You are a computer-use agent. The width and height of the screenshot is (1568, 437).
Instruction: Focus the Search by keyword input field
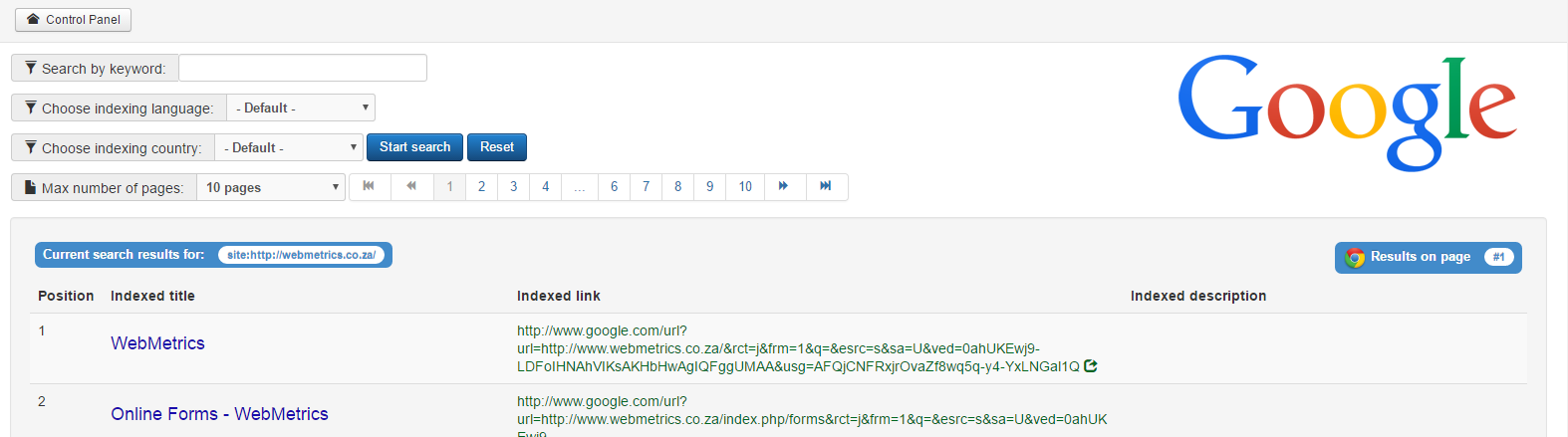[x=303, y=68]
